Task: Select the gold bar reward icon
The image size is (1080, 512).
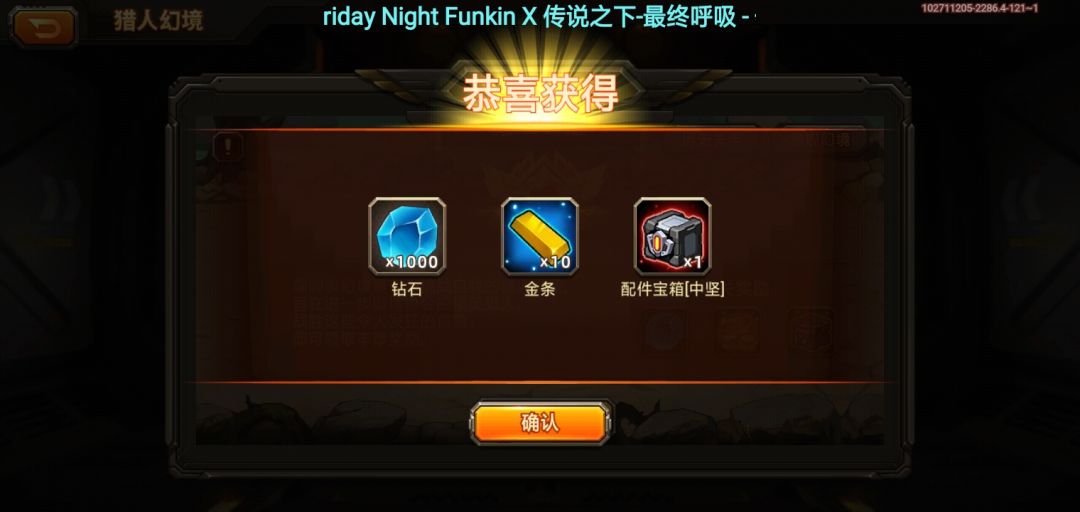Action: pyautogui.click(x=540, y=236)
